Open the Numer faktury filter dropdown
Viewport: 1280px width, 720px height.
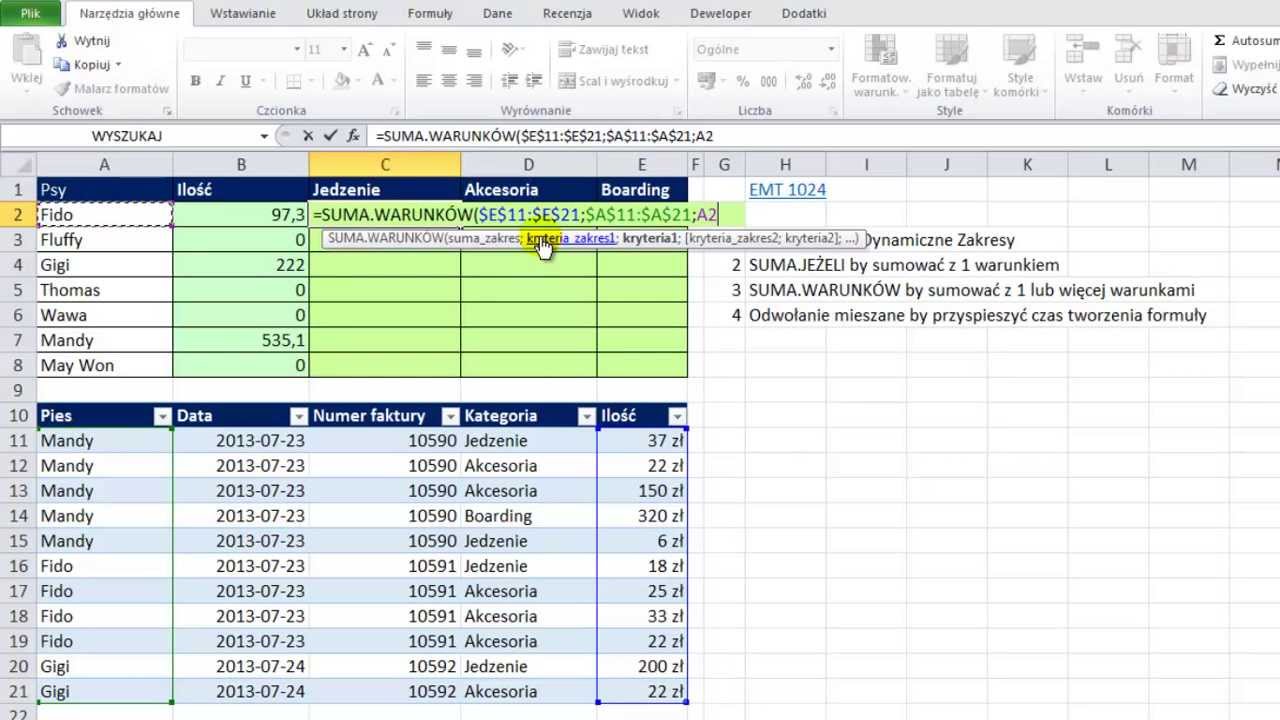[x=450, y=416]
